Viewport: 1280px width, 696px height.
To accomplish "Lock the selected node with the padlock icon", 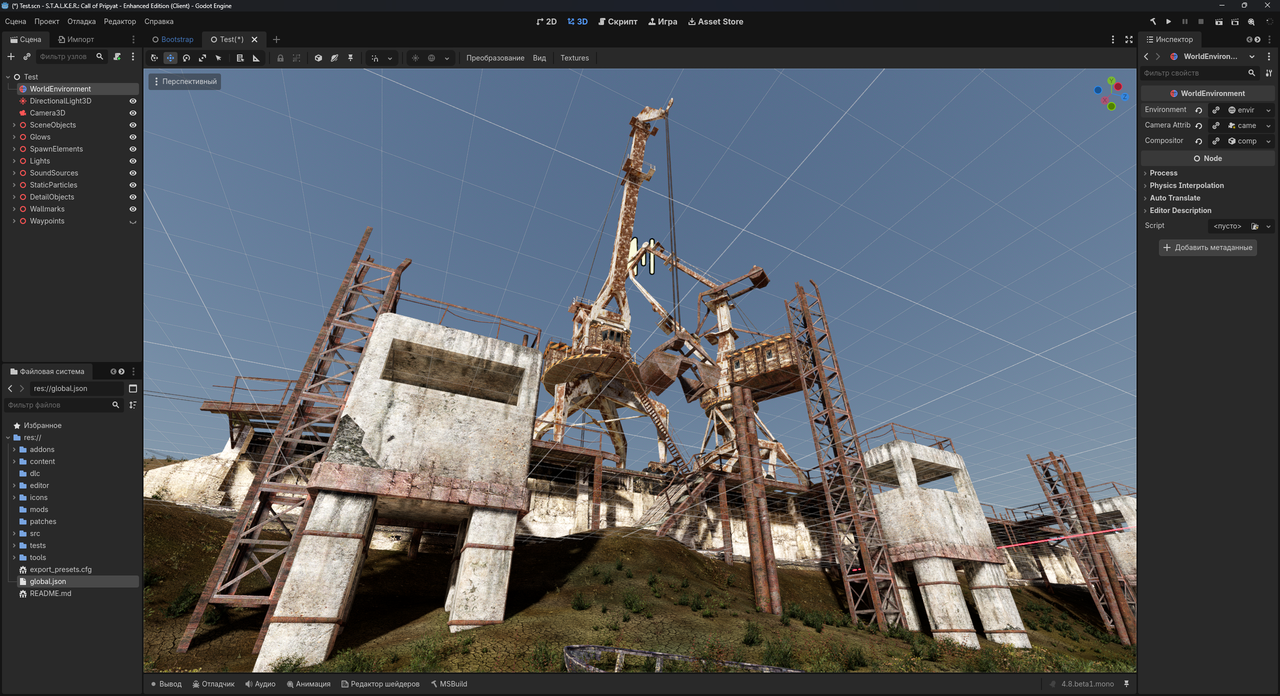I will pos(280,58).
